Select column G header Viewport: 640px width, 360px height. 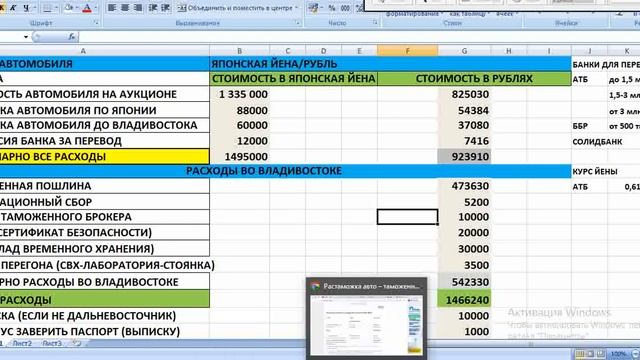464,51
